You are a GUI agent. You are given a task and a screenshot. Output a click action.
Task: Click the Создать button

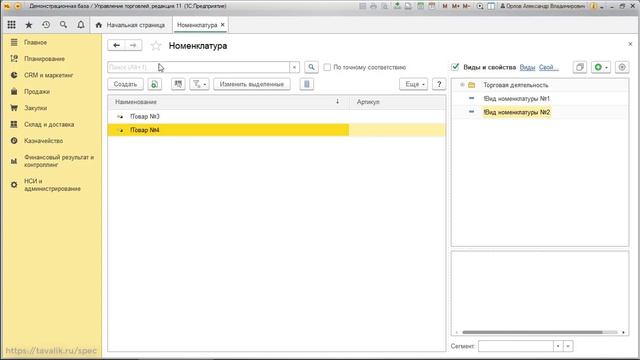125,84
